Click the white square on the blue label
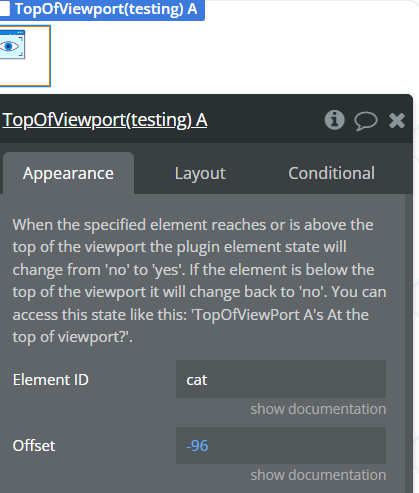The width and height of the screenshot is (419, 493). 5,9
